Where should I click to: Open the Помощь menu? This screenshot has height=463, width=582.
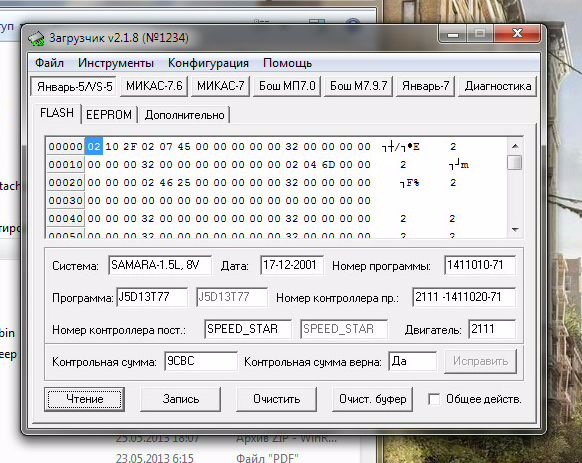[x=288, y=63]
